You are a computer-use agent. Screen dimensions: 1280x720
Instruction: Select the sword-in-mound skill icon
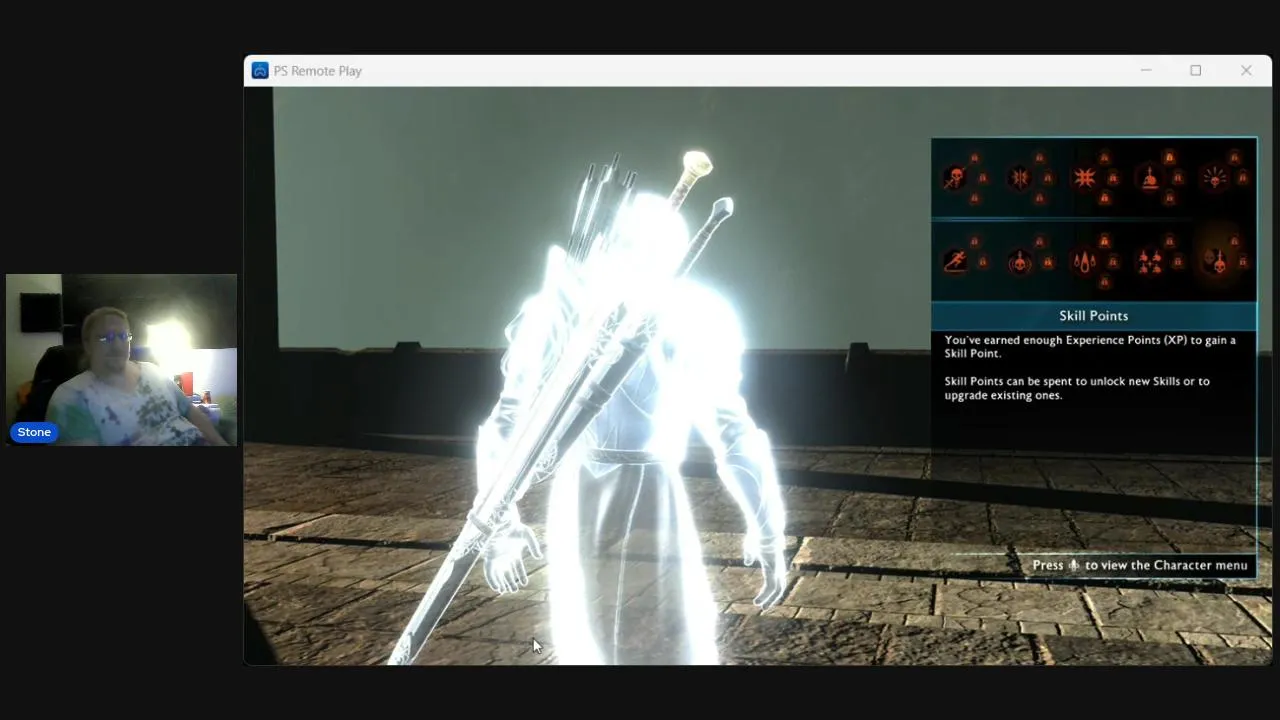click(x=1150, y=178)
